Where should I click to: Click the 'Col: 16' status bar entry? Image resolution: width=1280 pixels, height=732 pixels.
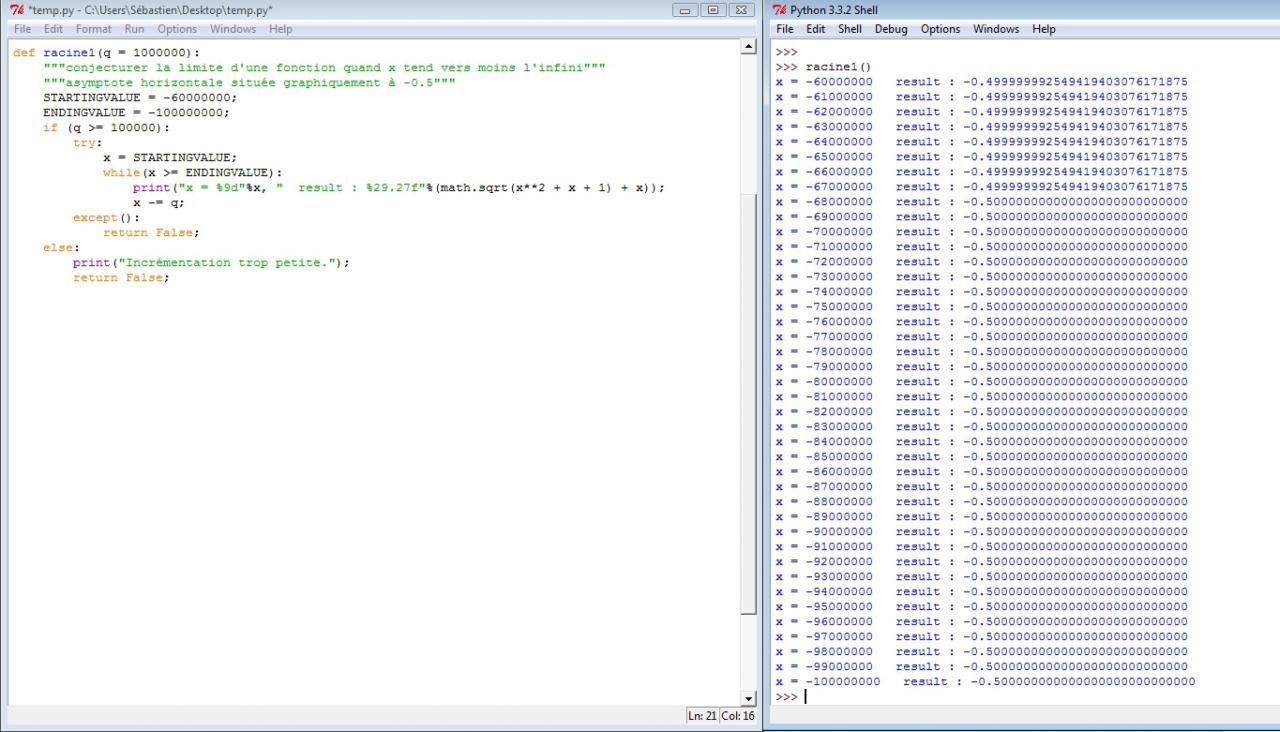(738, 715)
